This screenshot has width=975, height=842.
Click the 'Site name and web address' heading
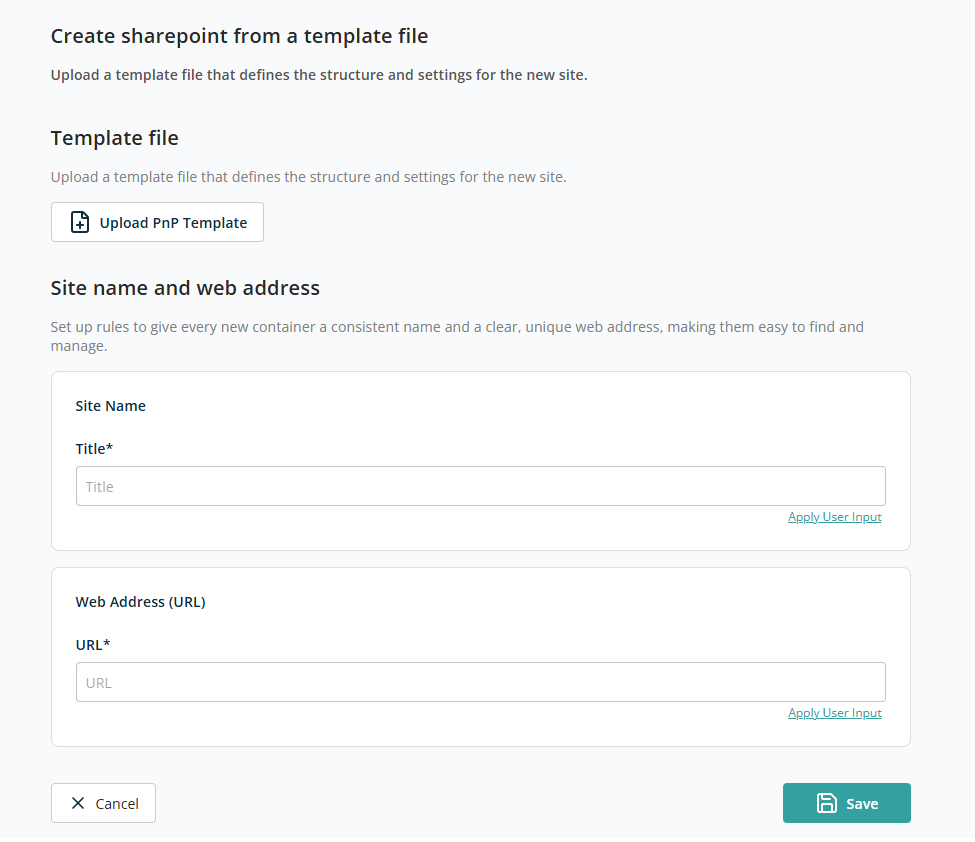pyautogui.click(x=185, y=288)
